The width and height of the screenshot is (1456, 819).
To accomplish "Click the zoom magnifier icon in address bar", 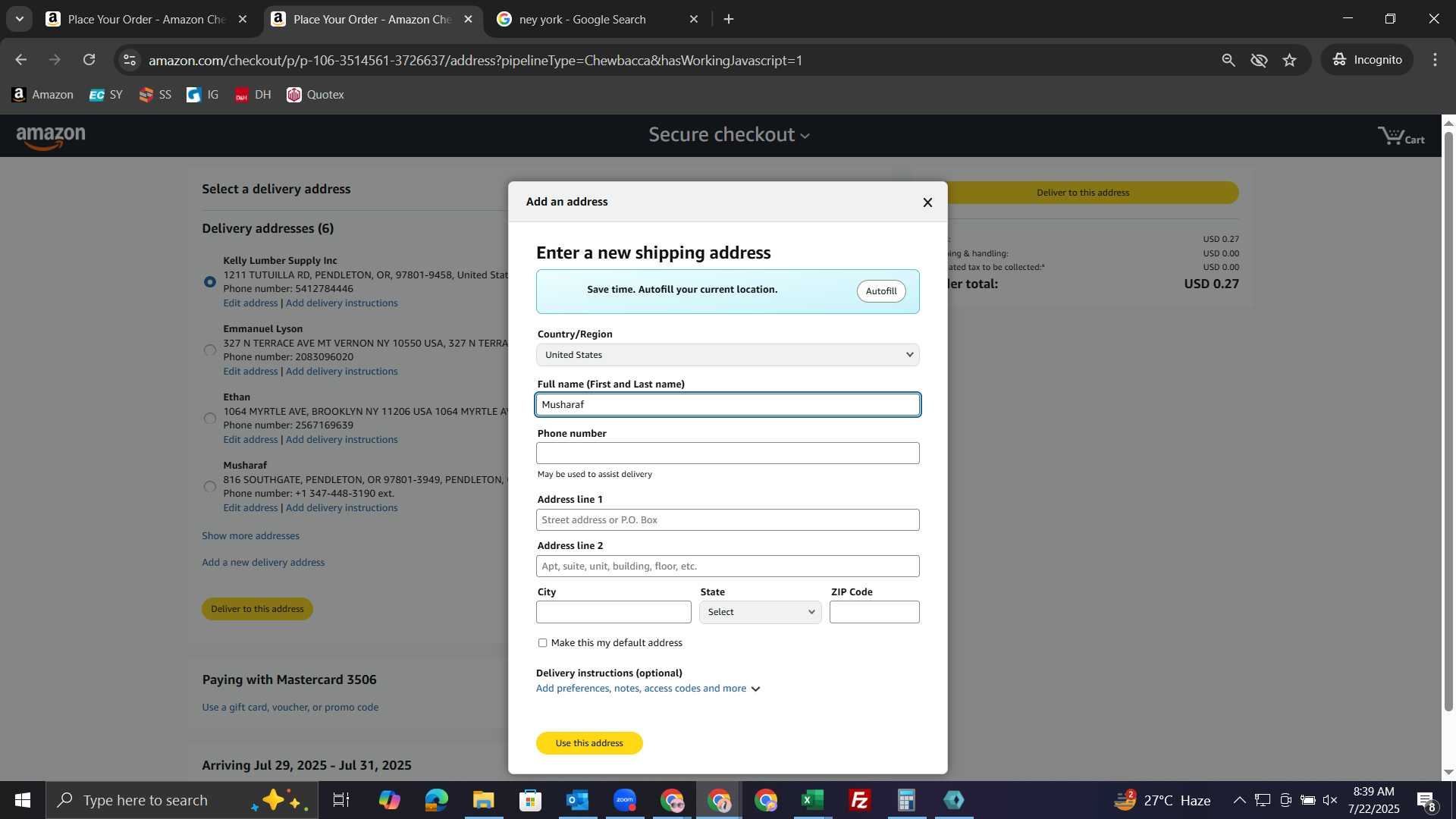I will [x=1228, y=60].
